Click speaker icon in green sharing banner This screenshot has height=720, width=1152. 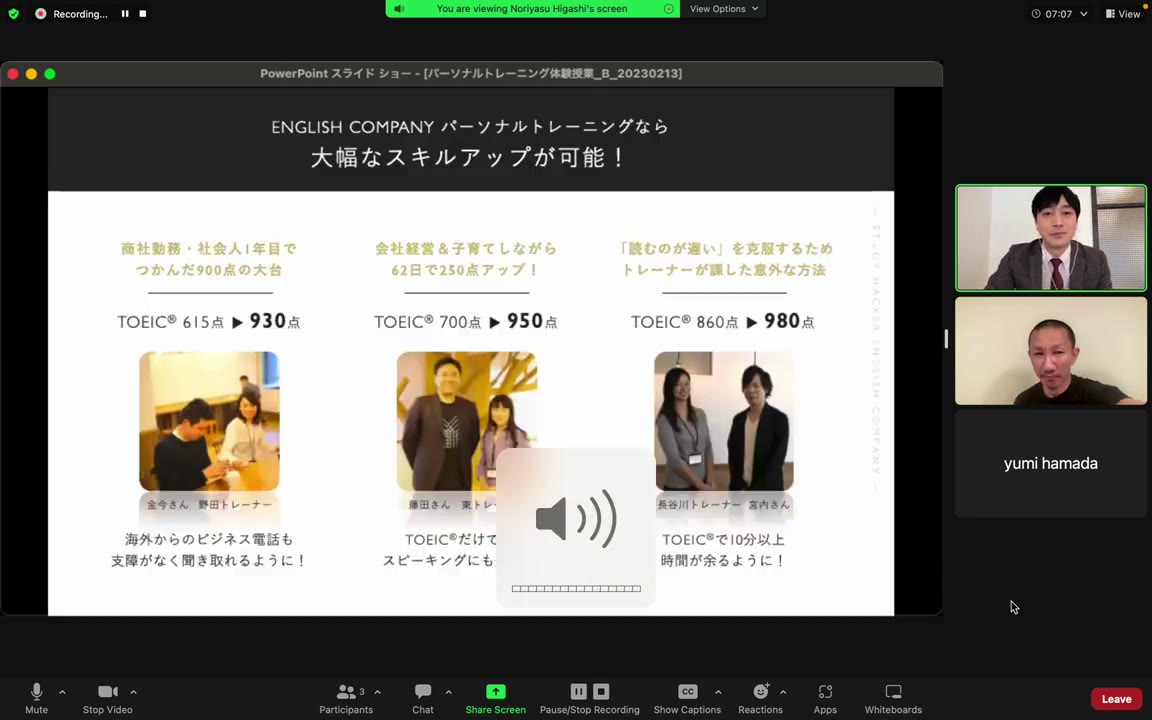coord(399,9)
